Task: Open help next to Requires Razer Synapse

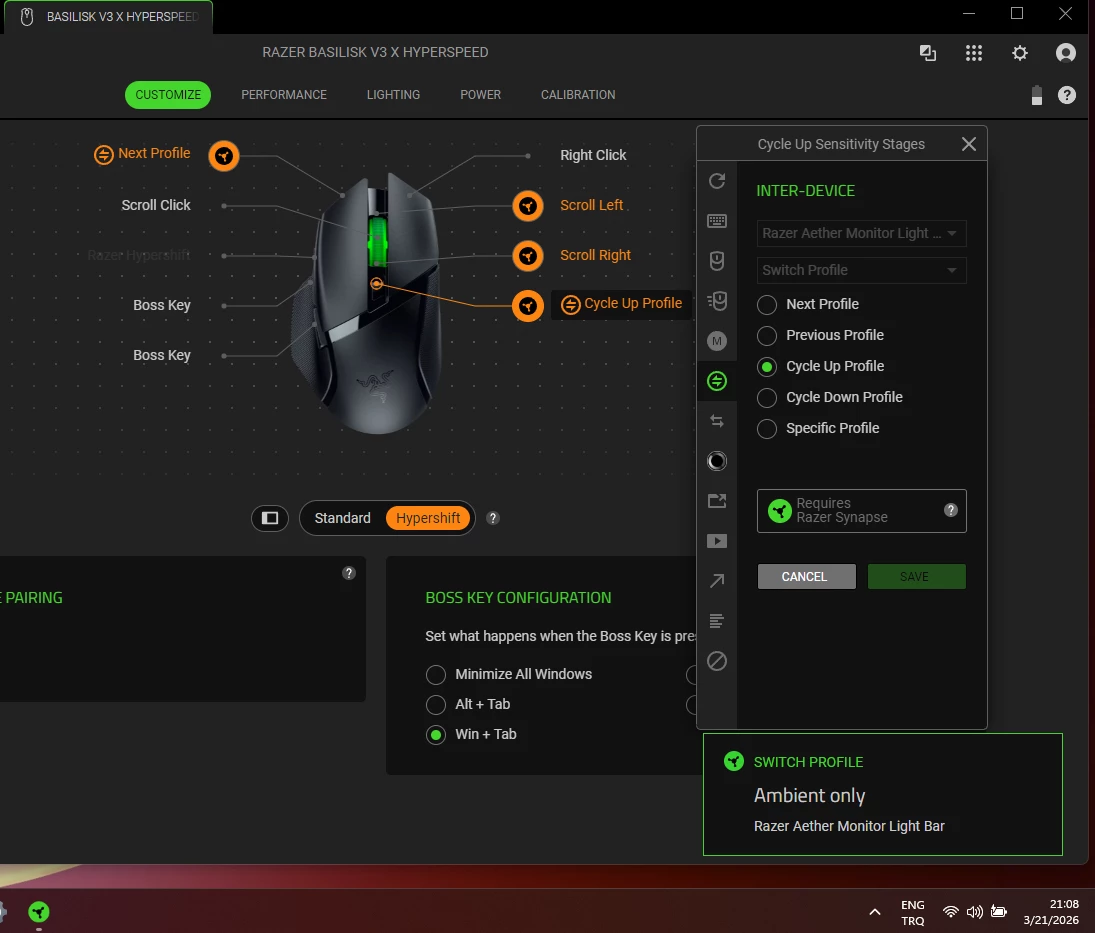Action: tap(950, 510)
